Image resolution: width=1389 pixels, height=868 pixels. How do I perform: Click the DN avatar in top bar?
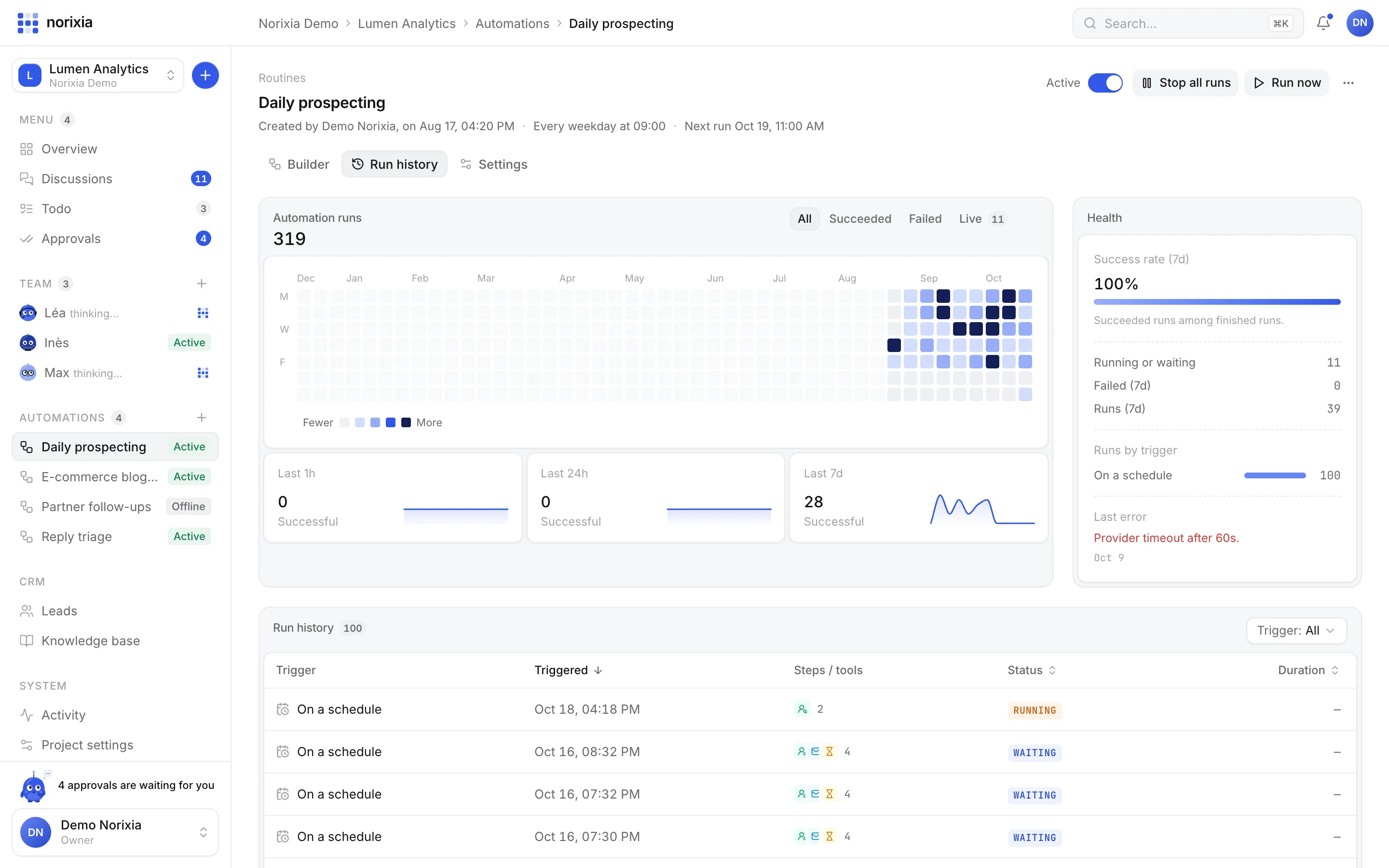(x=1359, y=23)
